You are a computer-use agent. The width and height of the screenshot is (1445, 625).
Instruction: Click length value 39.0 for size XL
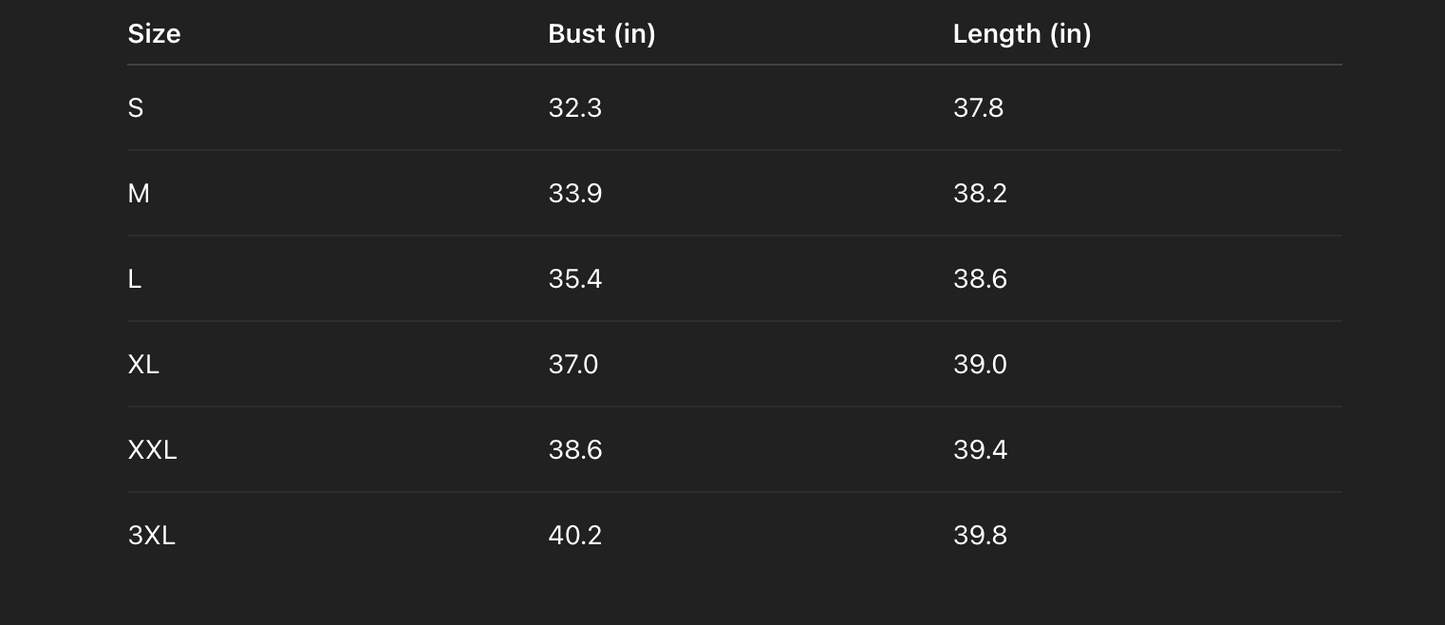(979, 364)
